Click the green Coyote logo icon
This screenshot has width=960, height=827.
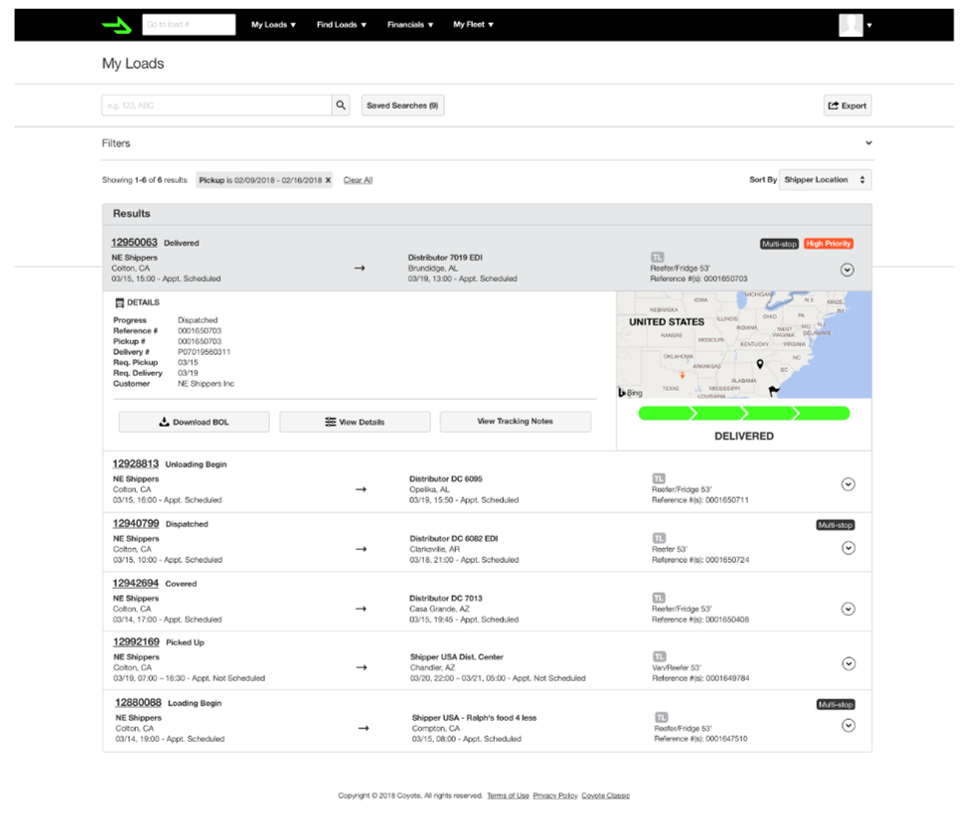117,25
